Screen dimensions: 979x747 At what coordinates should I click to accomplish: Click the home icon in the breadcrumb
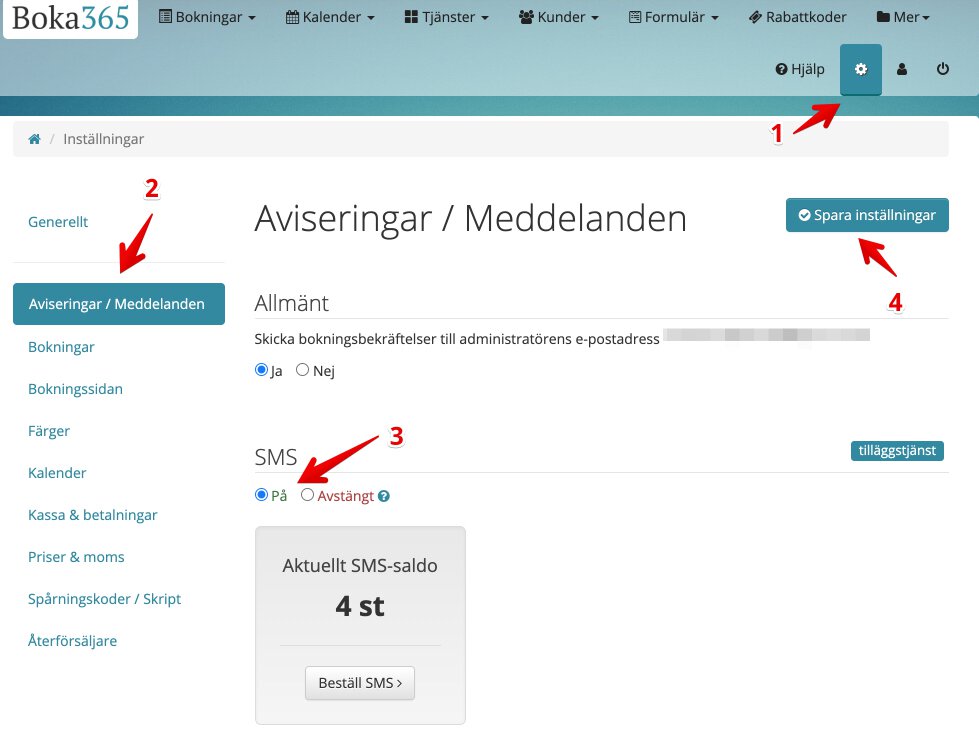click(x=34, y=138)
